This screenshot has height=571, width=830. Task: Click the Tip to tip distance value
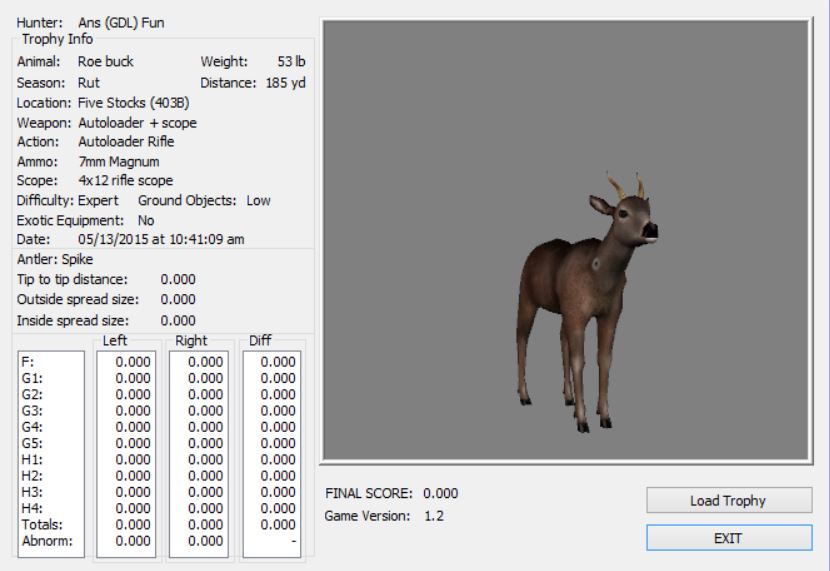pyautogui.click(x=178, y=279)
